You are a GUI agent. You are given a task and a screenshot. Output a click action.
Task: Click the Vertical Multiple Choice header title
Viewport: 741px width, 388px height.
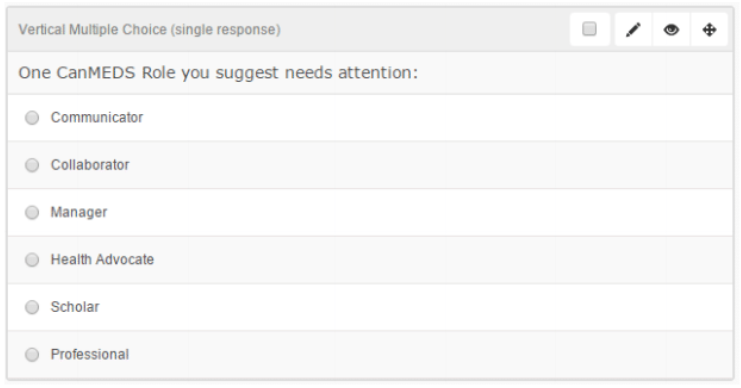[x=149, y=29]
